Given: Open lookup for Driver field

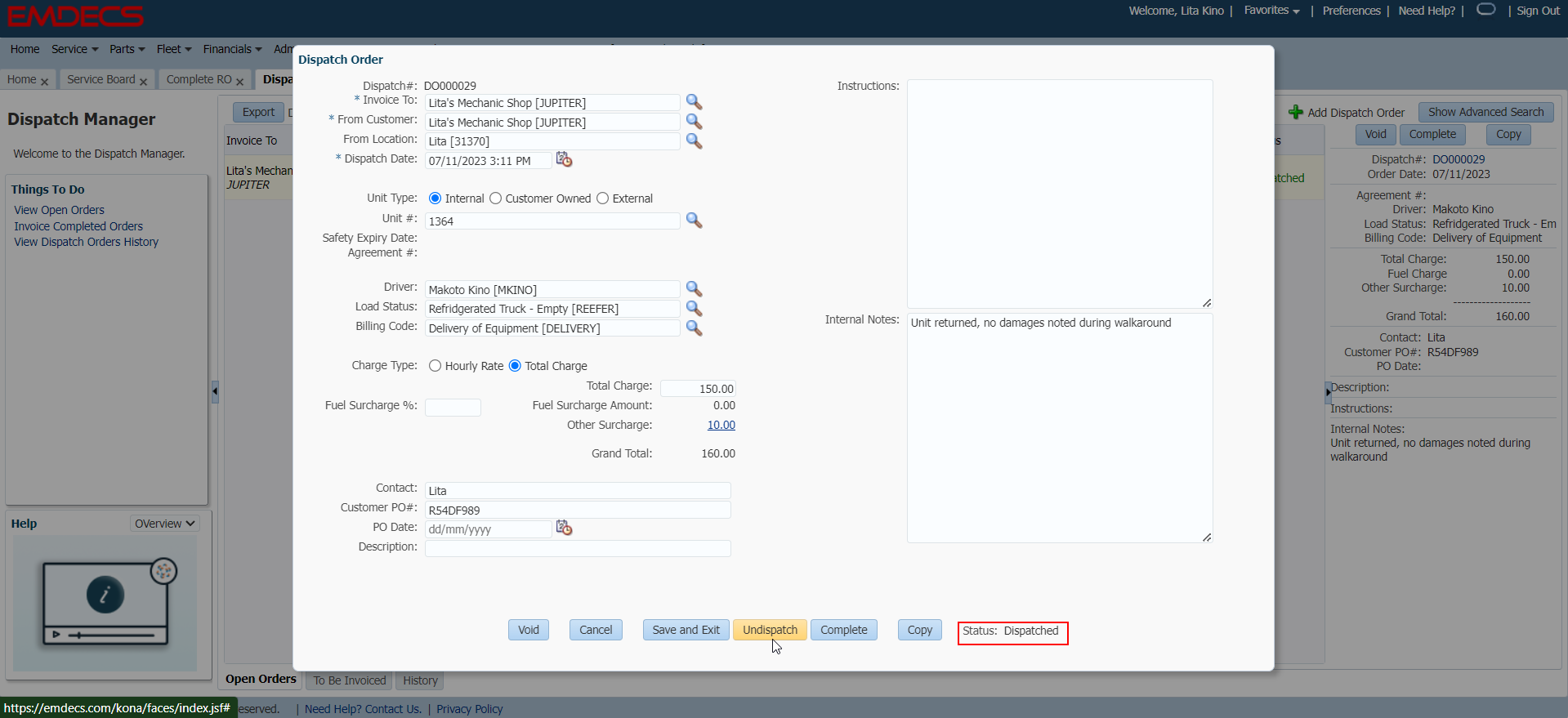Looking at the screenshot, I should point(694,289).
